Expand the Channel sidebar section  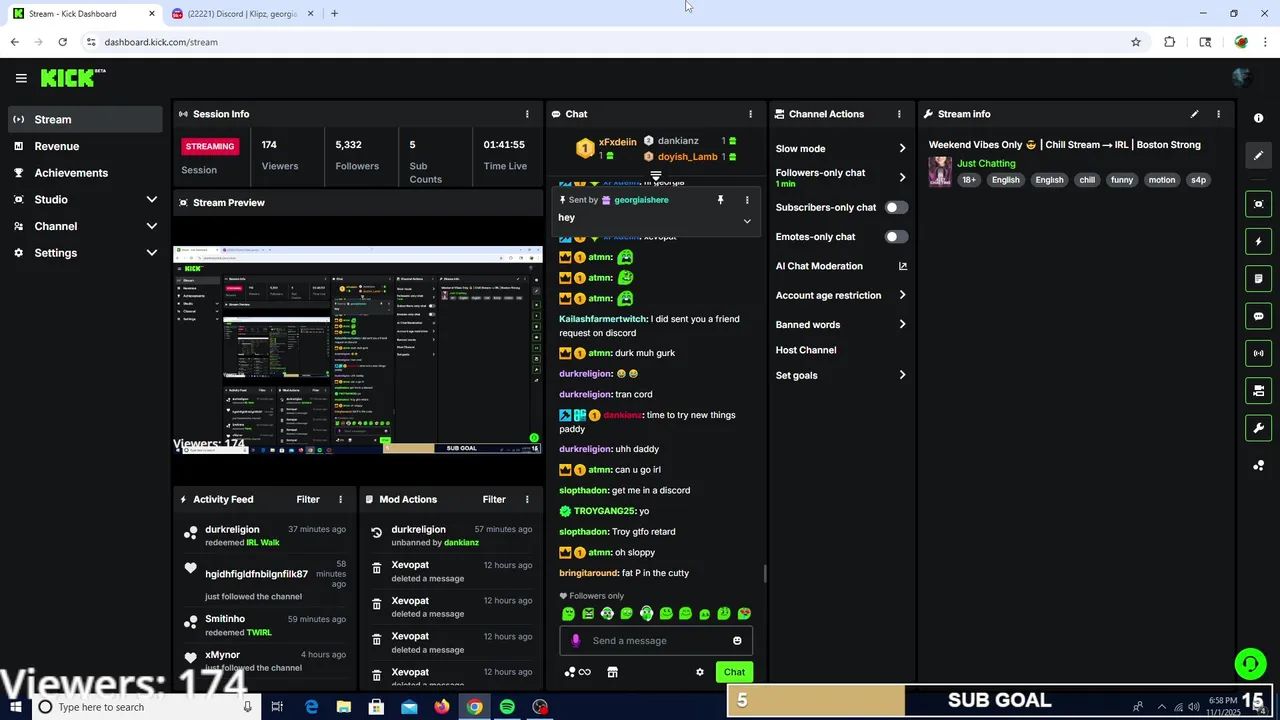[152, 226]
